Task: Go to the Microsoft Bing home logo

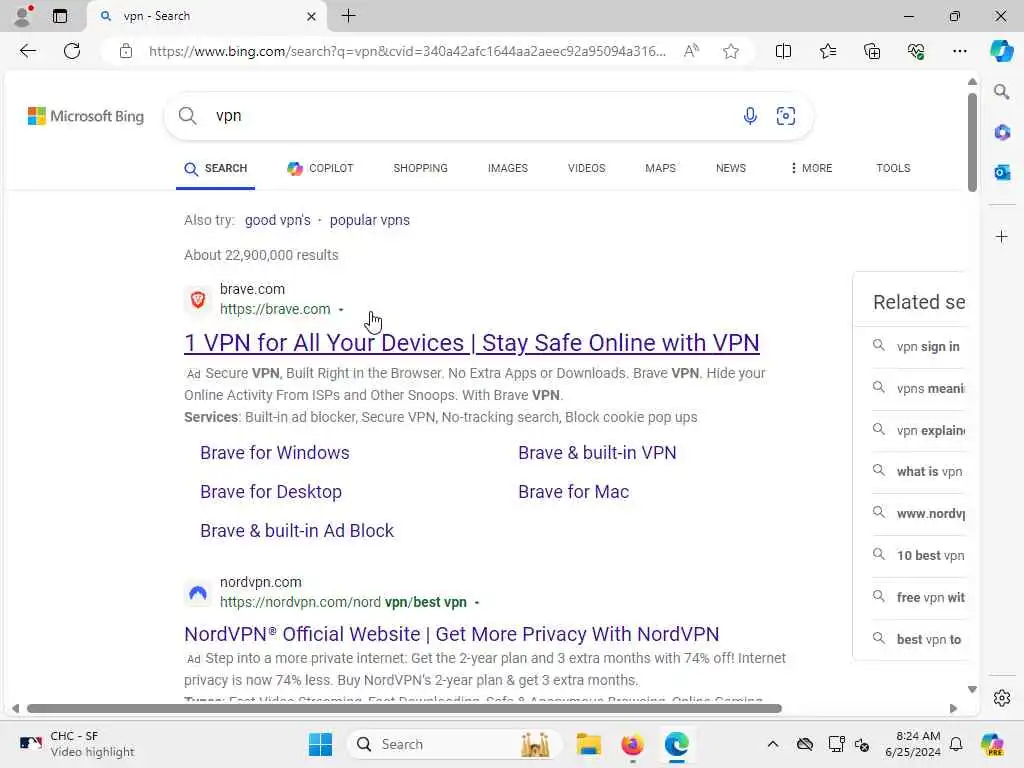Action: click(x=86, y=116)
